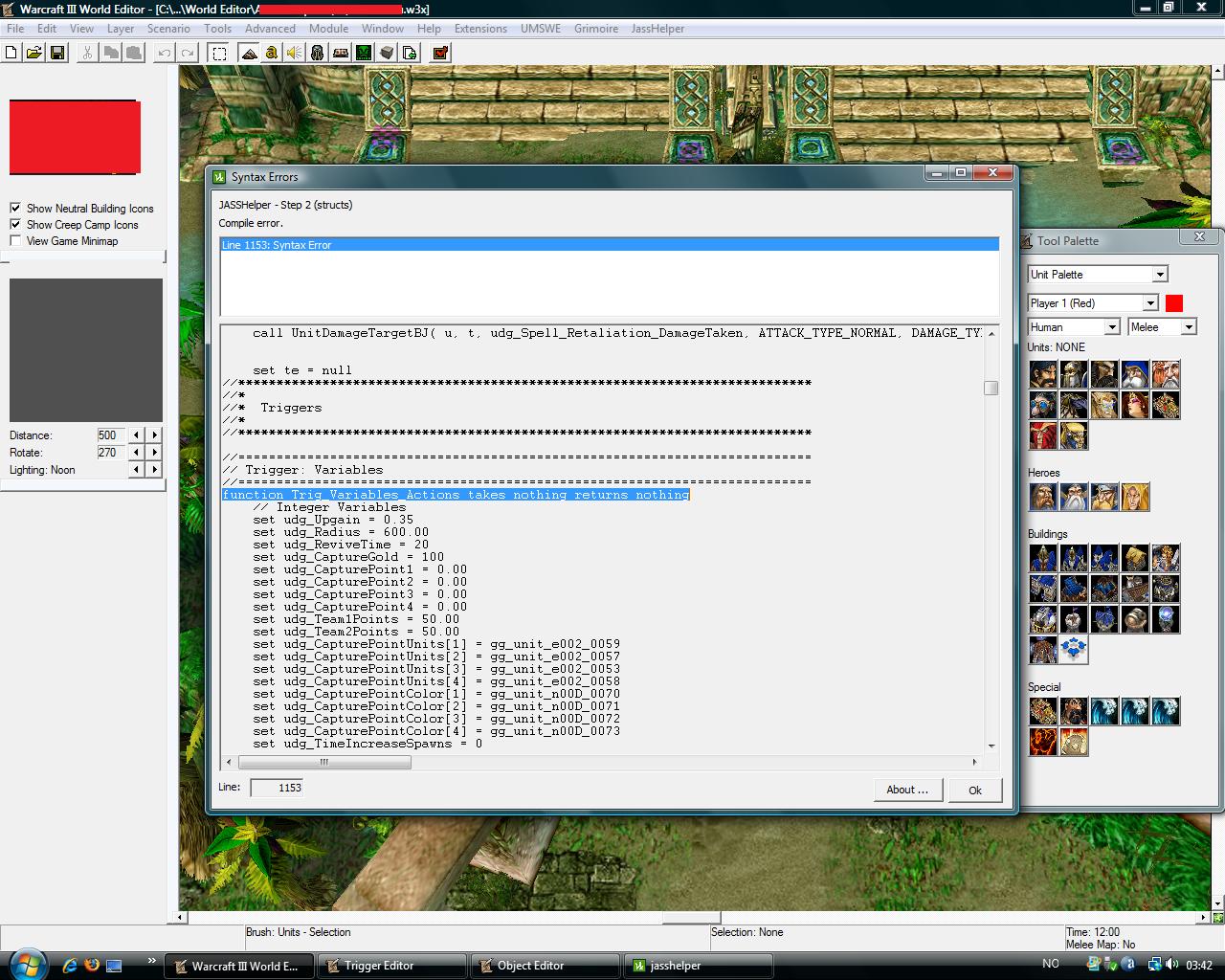Open the Human race dropdown
Screen dimensions: 1225x980
[1074, 326]
